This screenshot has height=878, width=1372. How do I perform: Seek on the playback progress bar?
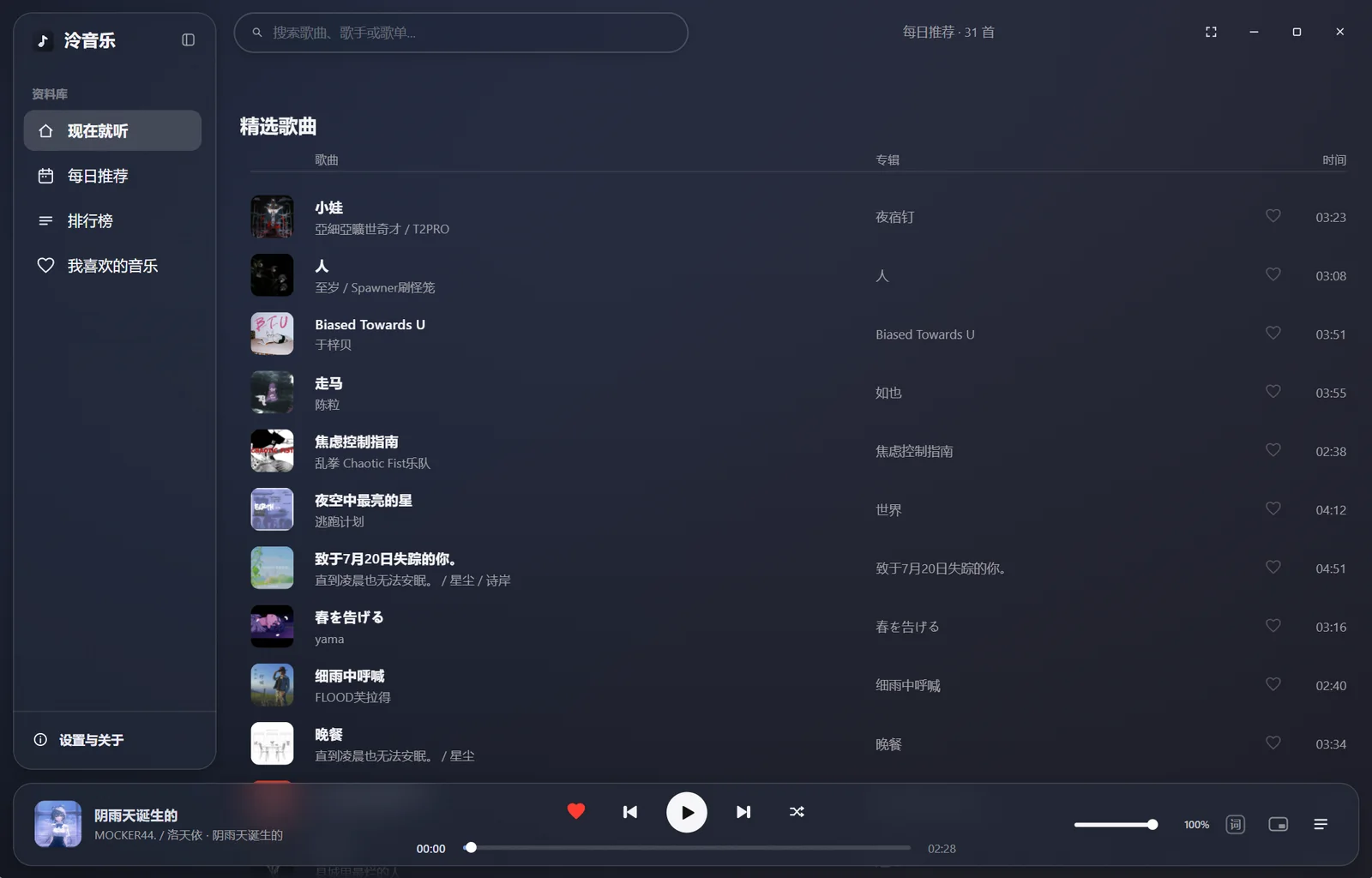tap(687, 848)
